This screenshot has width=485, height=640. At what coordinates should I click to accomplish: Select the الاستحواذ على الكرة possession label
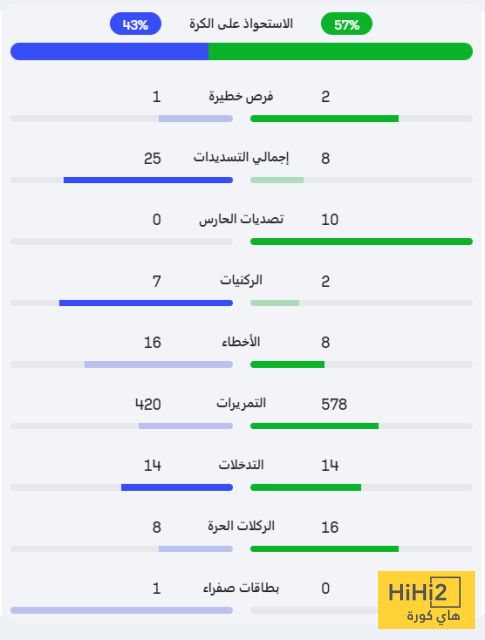[241, 24]
